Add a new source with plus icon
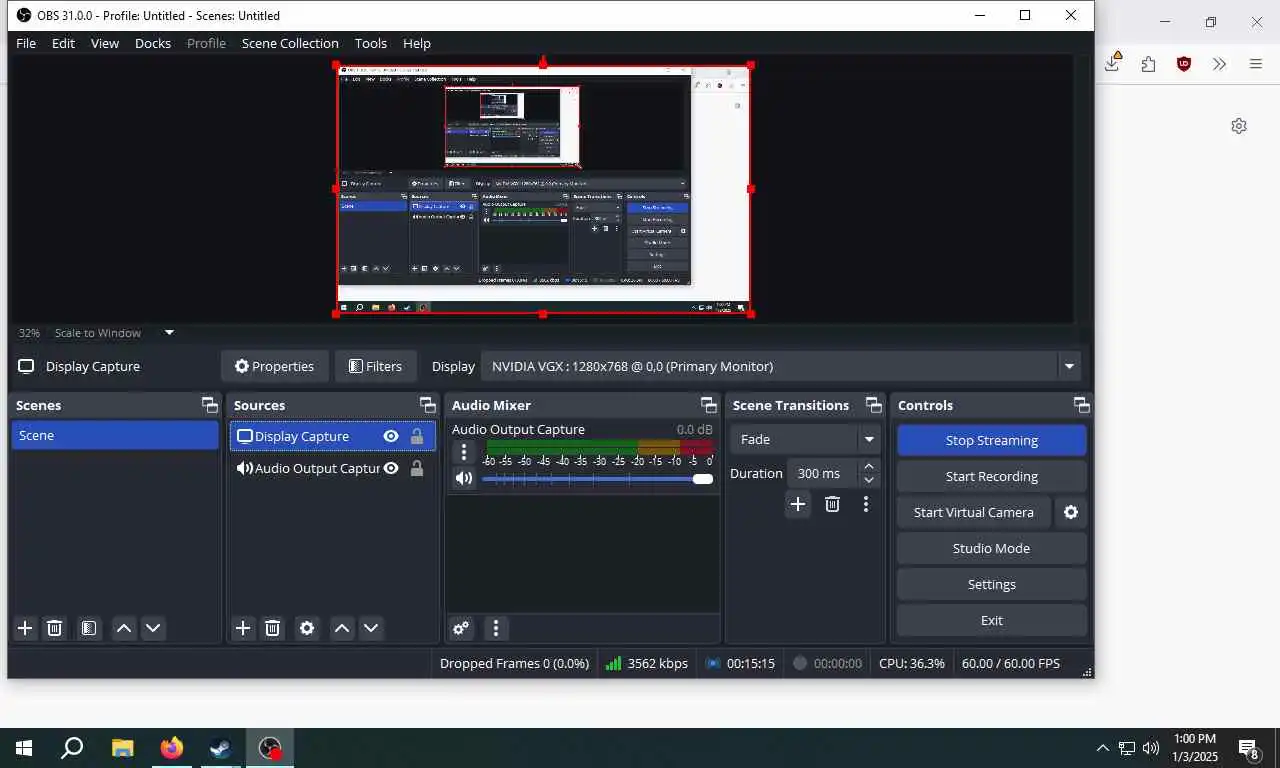The width and height of the screenshot is (1280, 768). pos(243,628)
